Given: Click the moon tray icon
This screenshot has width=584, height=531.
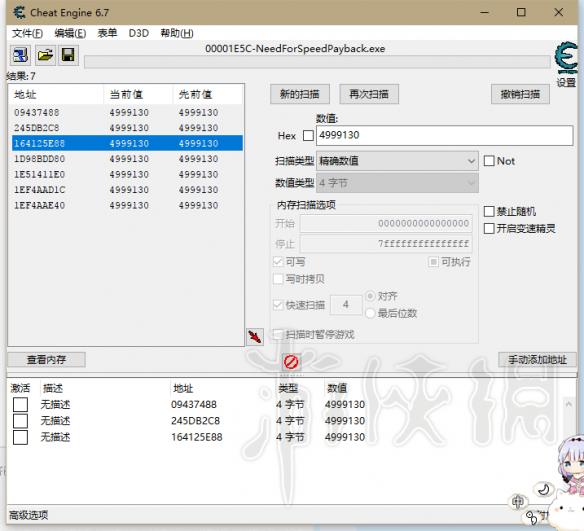Looking at the screenshot, I should pos(544,489).
